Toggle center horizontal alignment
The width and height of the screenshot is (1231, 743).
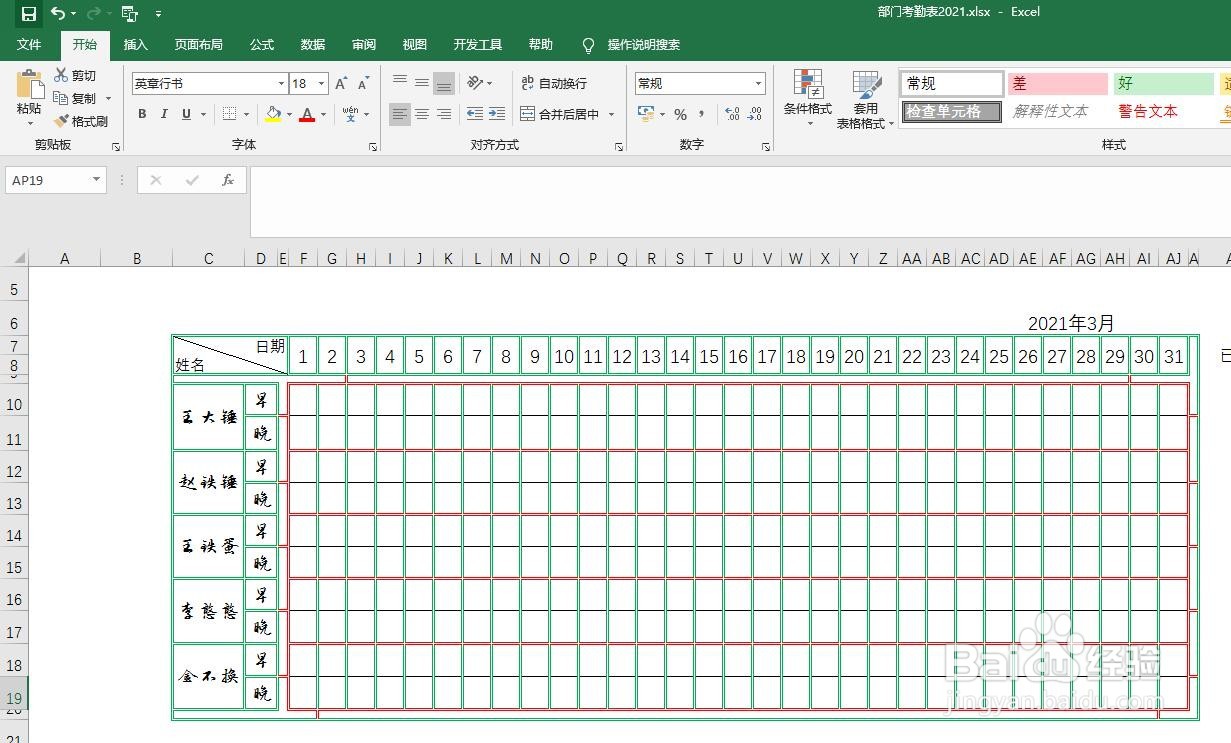(x=422, y=114)
